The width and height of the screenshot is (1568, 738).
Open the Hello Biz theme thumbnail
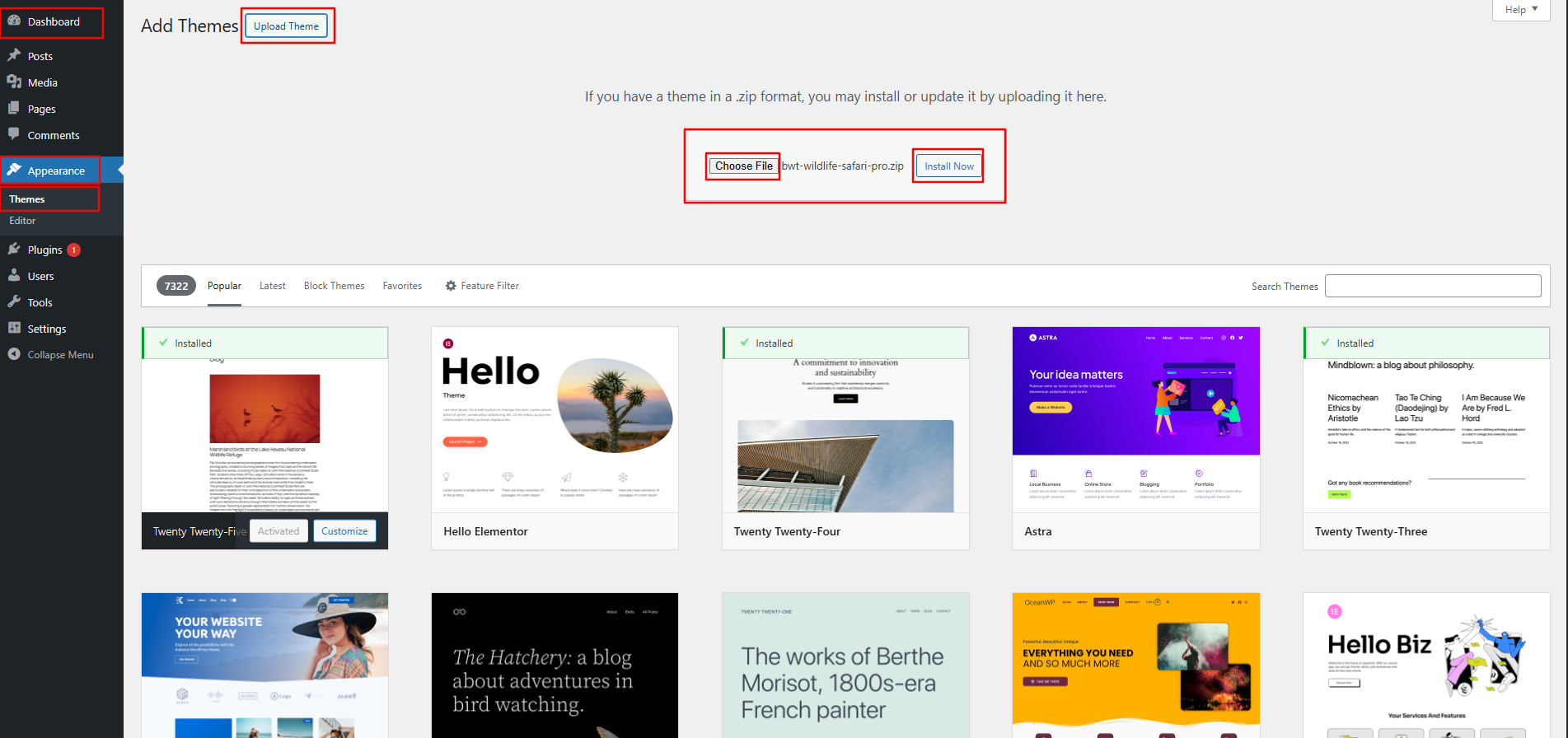[1426, 666]
